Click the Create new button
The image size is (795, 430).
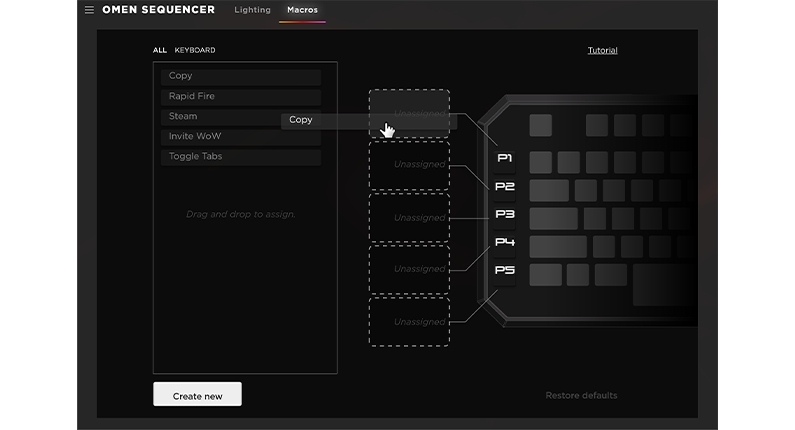(197, 394)
